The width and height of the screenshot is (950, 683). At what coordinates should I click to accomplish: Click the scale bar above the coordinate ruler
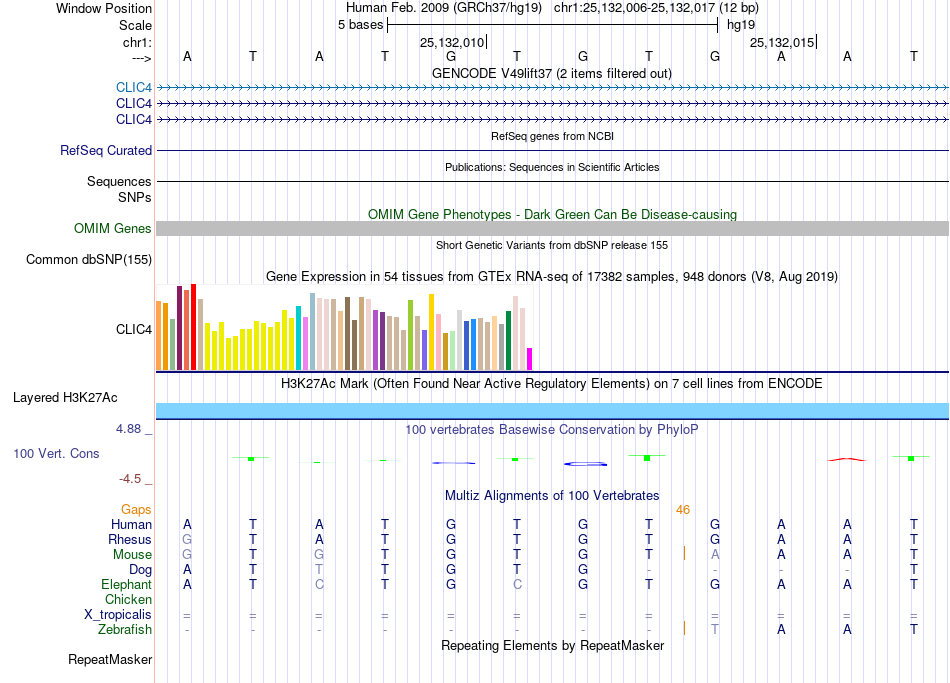pos(553,25)
